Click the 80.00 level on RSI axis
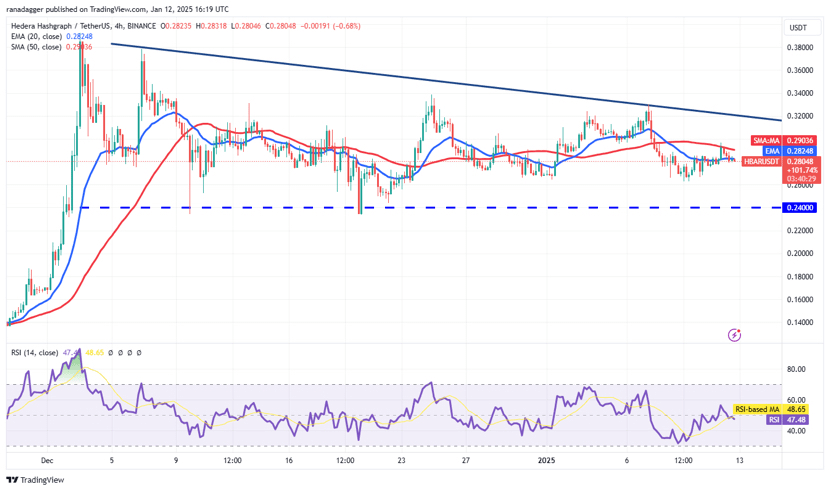Image resolution: width=830 pixels, height=491 pixels. (797, 369)
